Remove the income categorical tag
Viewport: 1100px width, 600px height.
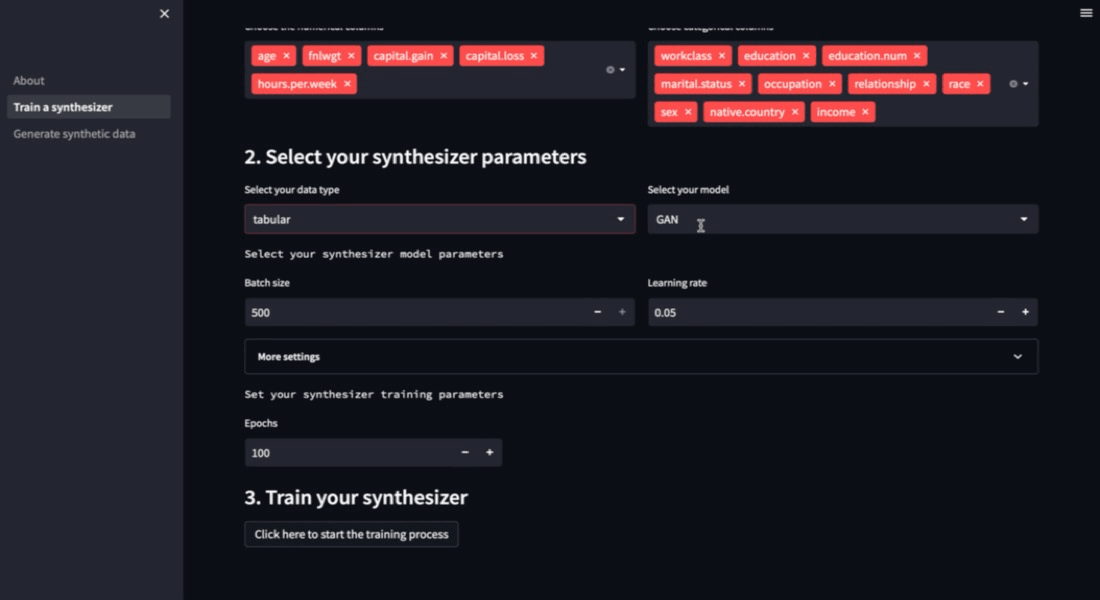pyautogui.click(x=865, y=112)
